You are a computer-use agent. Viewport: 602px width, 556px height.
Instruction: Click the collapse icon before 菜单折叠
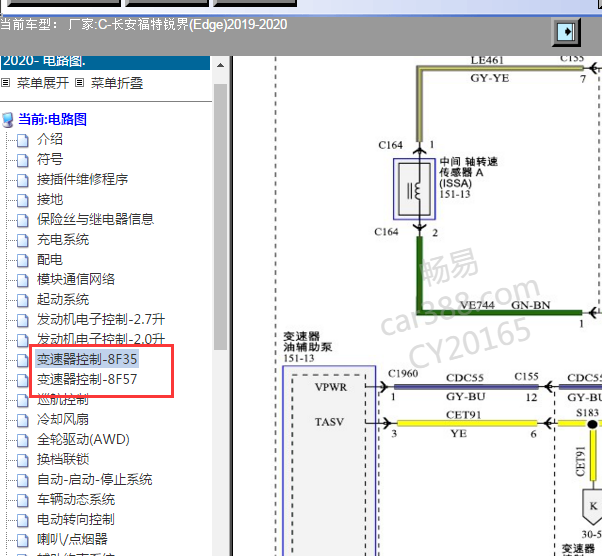(x=79, y=83)
